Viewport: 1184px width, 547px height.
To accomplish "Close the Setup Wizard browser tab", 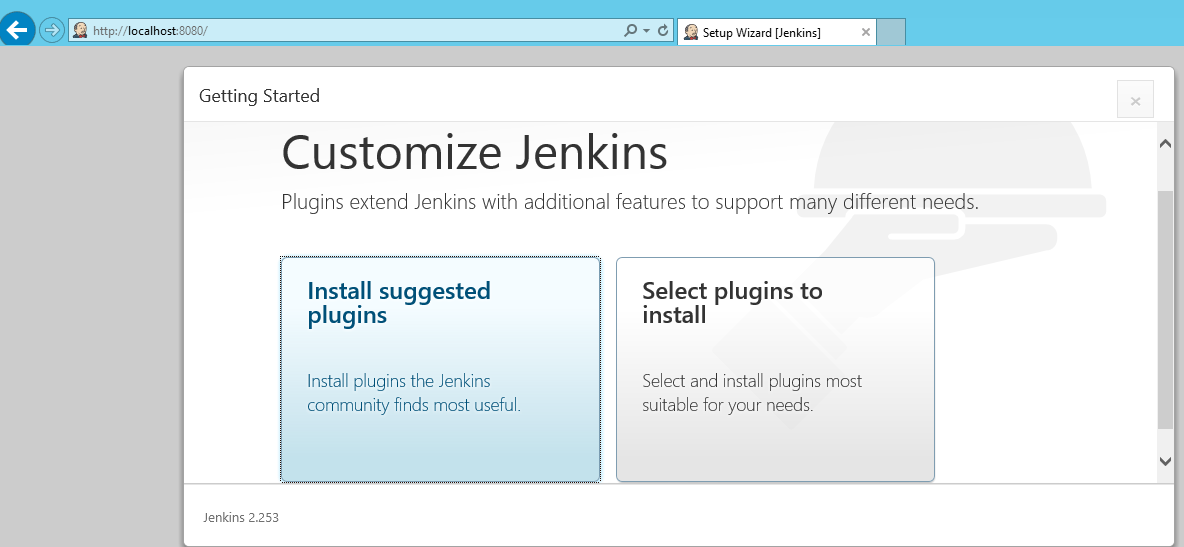I will 865,32.
